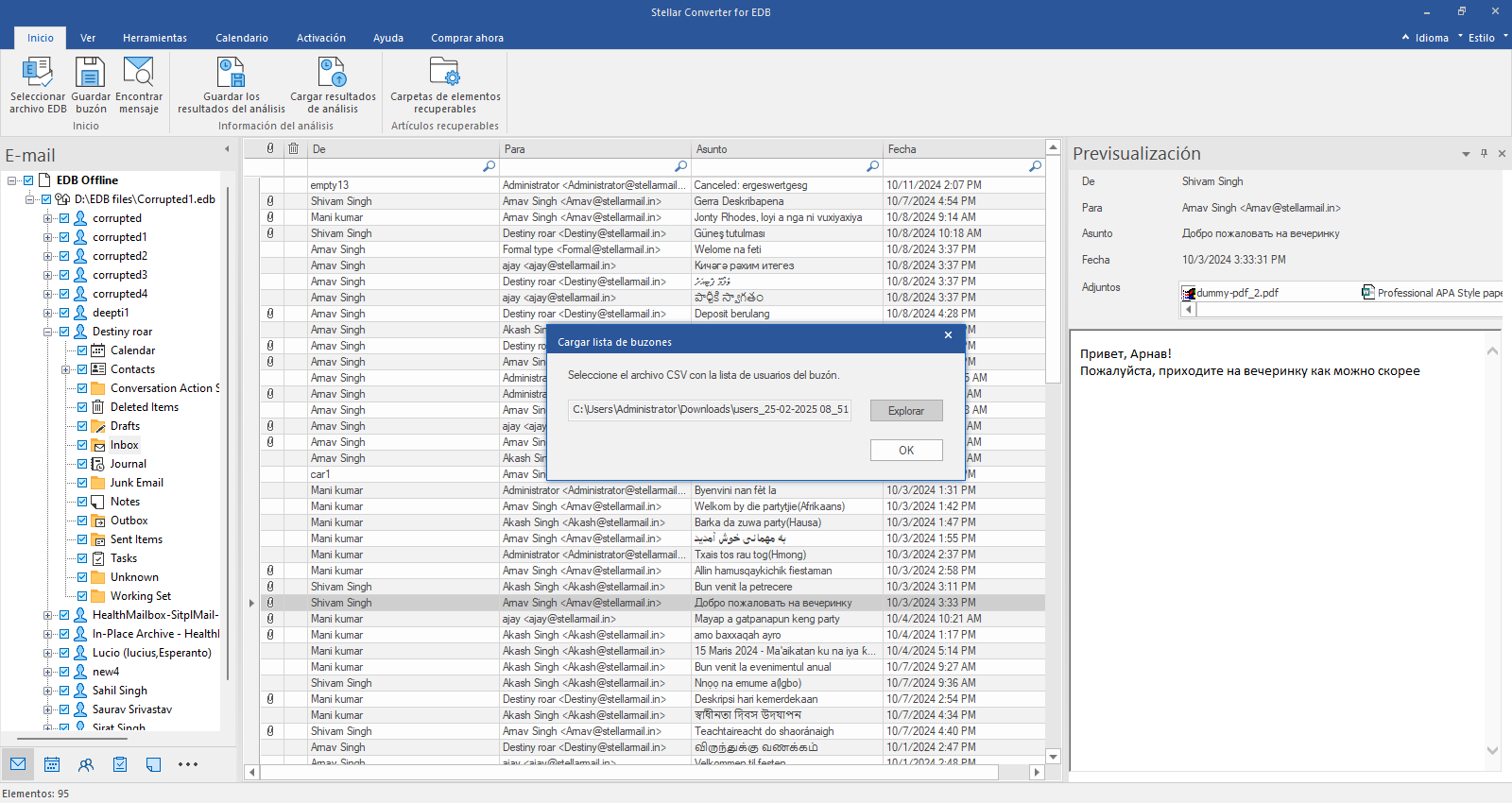Sort by Asunto column header
The height and width of the screenshot is (803, 1512).
click(787, 149)
